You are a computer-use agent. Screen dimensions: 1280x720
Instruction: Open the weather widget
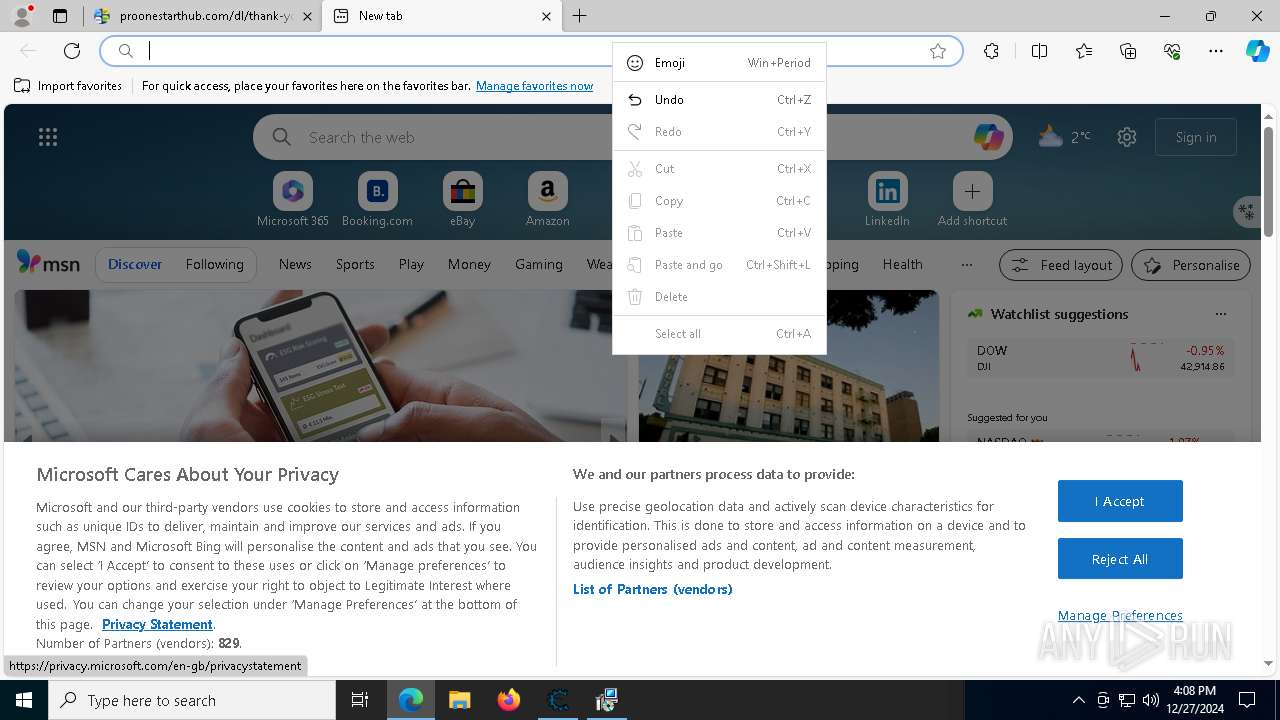tap(1064, 137)
